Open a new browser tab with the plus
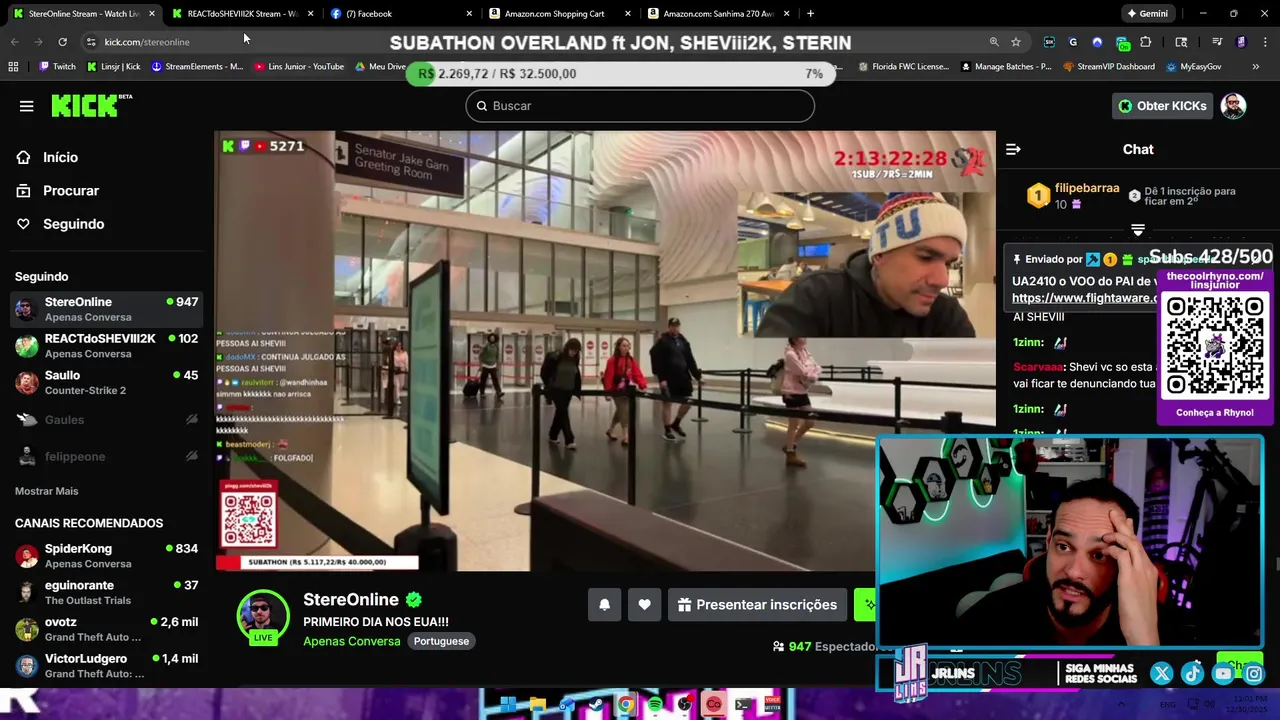Viewport: 1280px width, 720px height. tap(810, 14)
